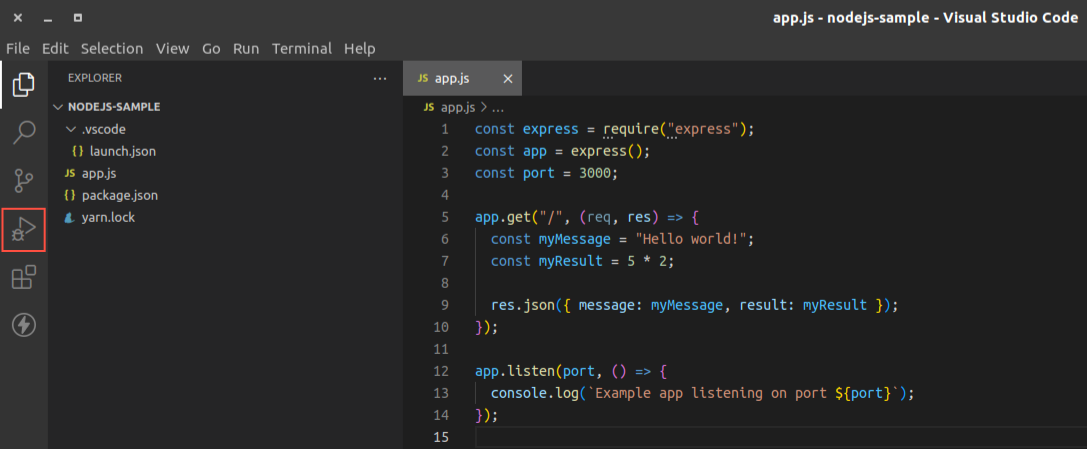The image size is (1087, 449).
Task: Open the Search view icon
Action: coord(24,132)
